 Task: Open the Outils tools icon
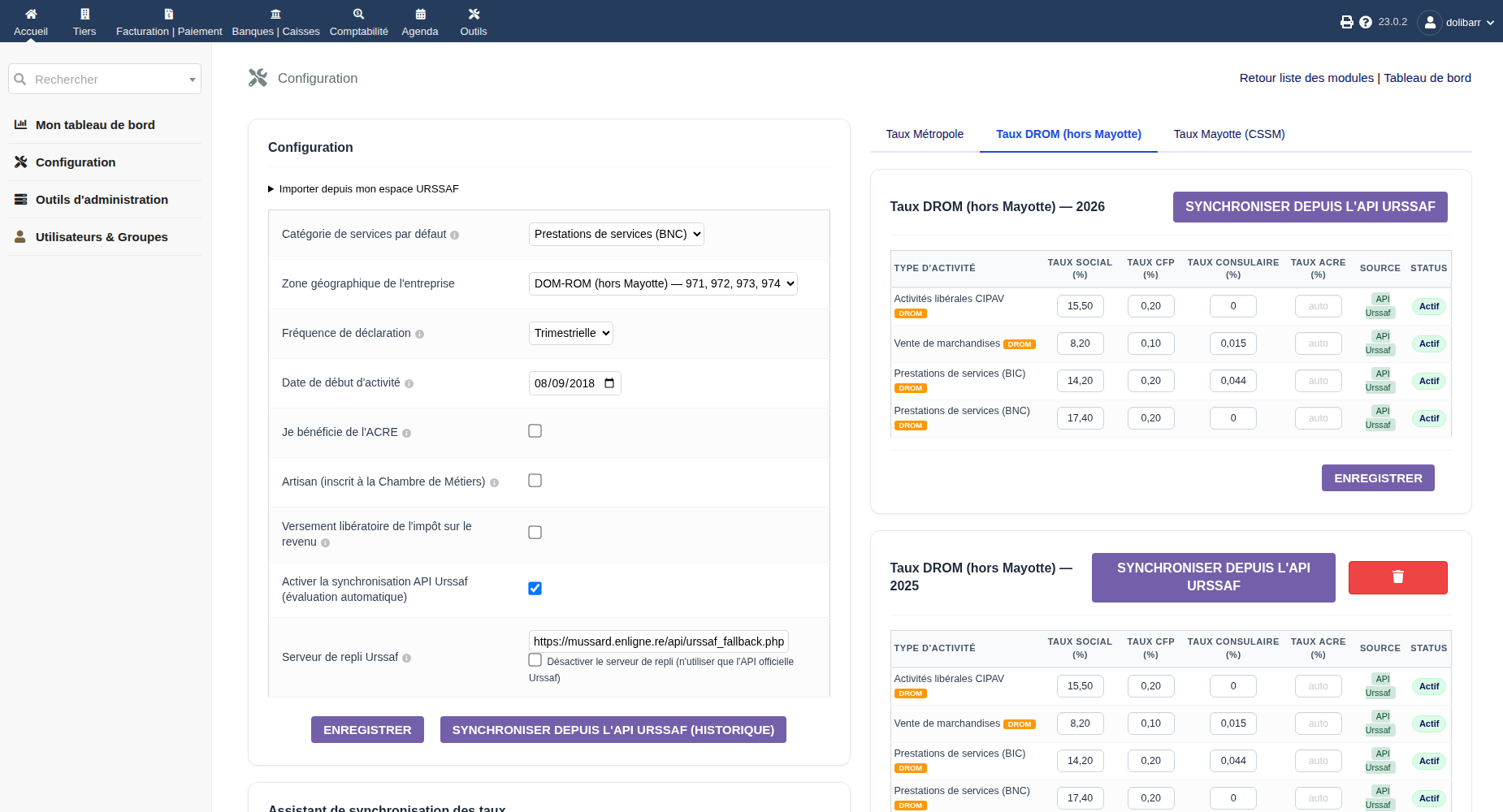tap(474, 14)
